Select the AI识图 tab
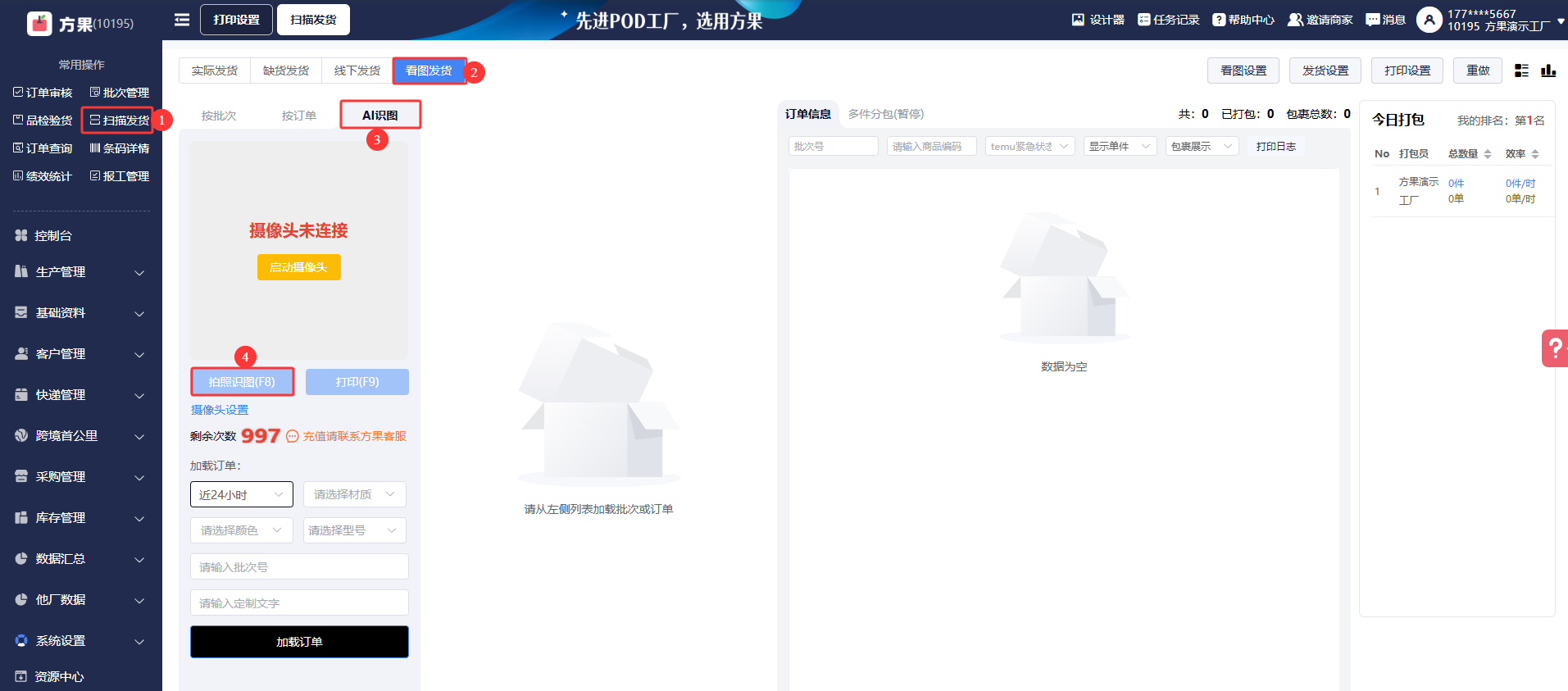The image size is (1568, 691). [380, 116]
